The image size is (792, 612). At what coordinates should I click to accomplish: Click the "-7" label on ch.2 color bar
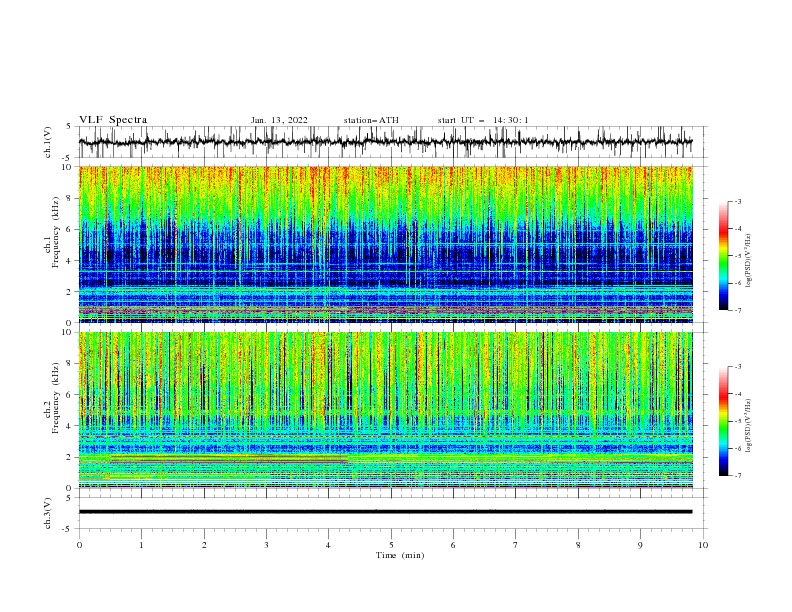point(737,475)
